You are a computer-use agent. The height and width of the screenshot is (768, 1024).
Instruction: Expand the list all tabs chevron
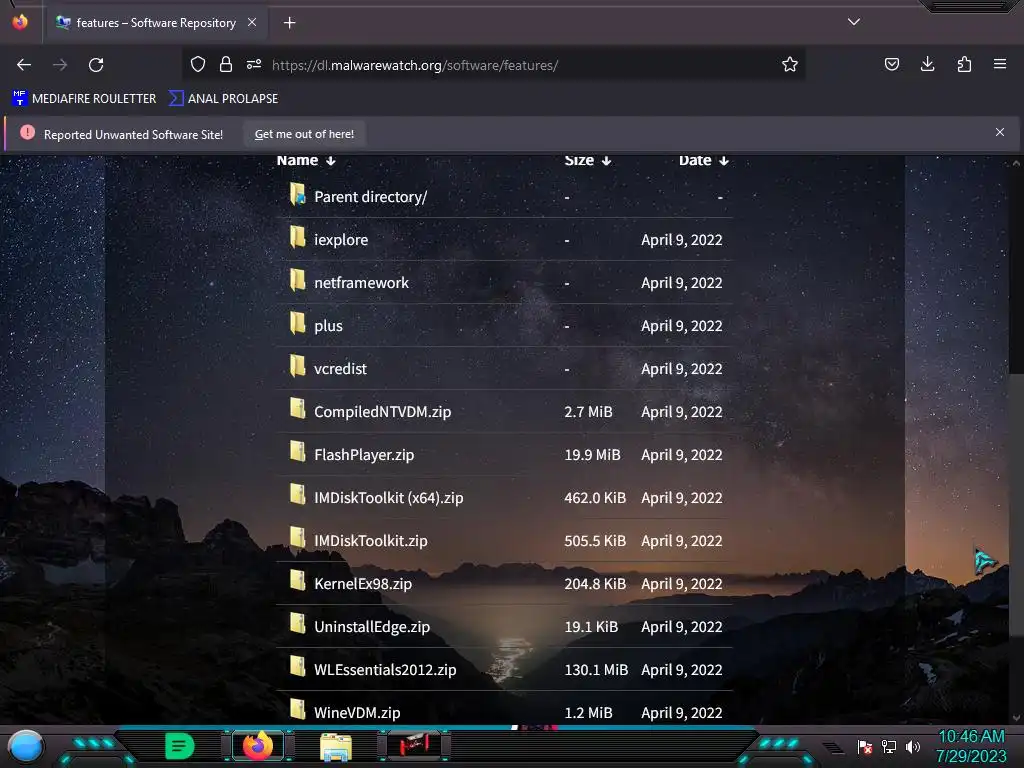tap(854, 22)
